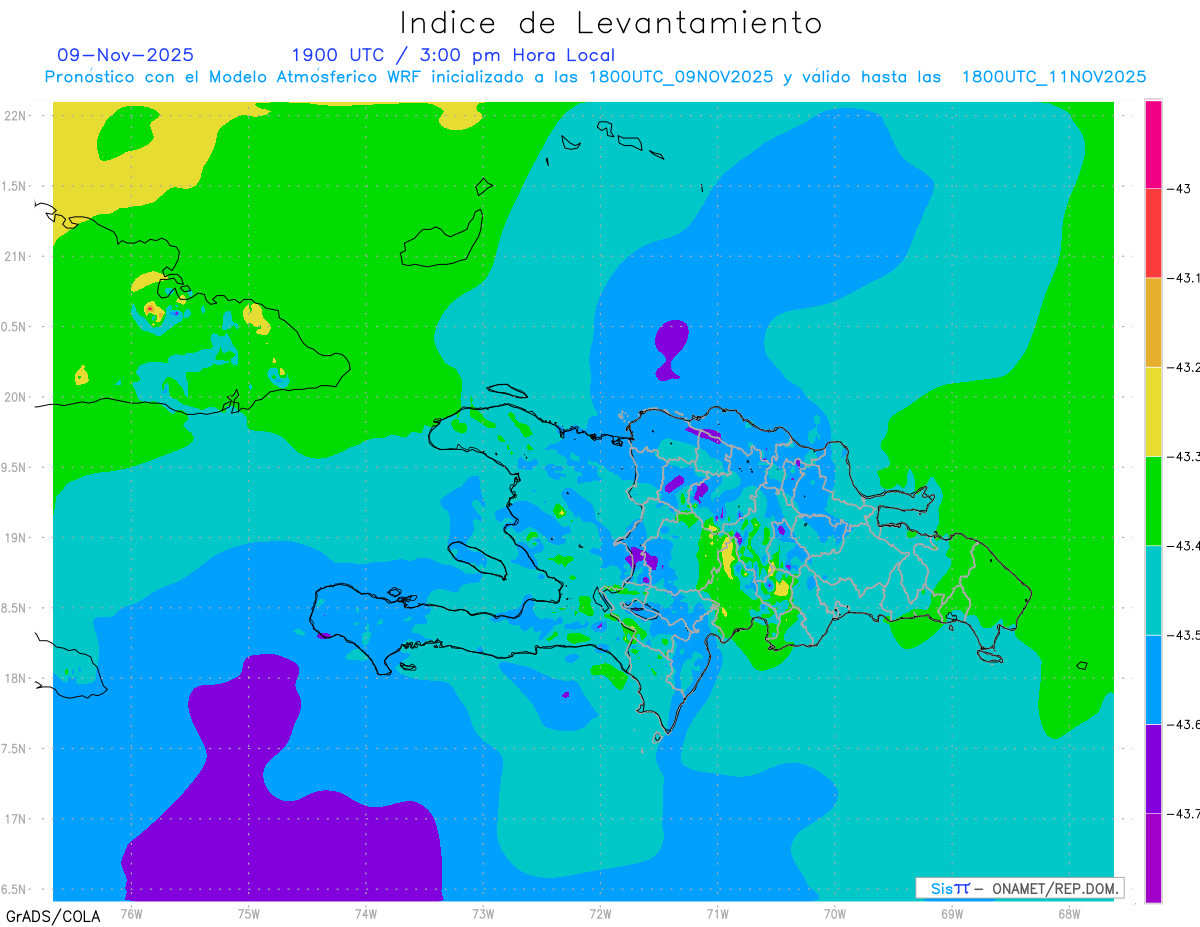This screenshot has width=1200, height=927.
Task: Pick the orange legend color between -43.1 and -43.2
Action: pyautogui.click(x=1153, y=322)
